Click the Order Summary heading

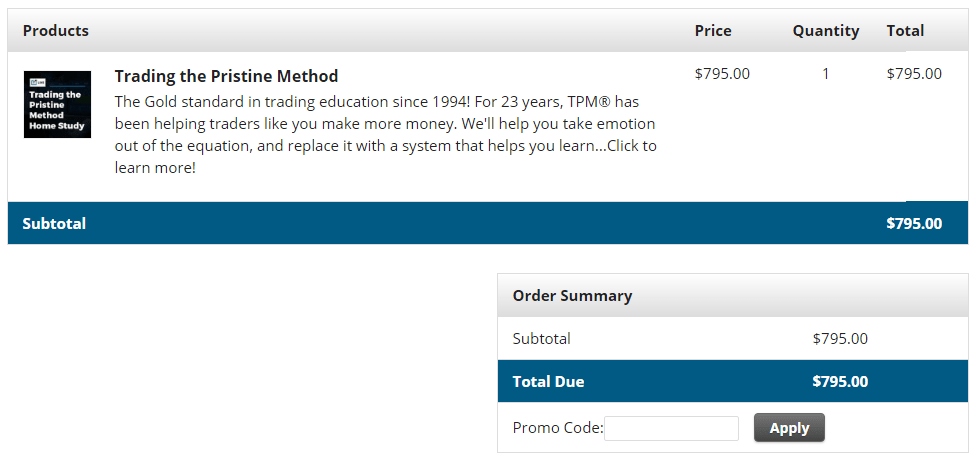[572, 296]
